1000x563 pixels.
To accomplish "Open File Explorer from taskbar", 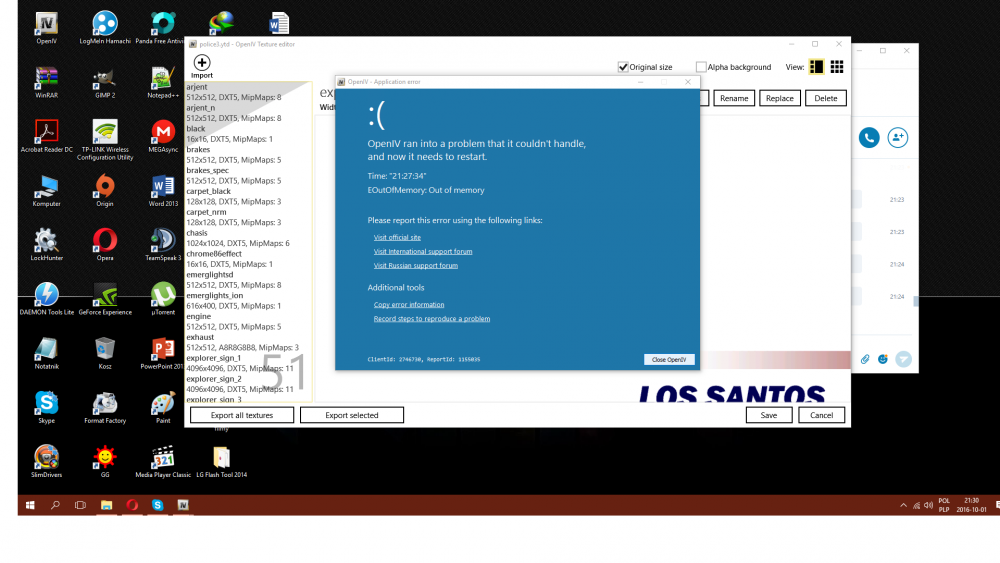I will (x=107, y=505).
